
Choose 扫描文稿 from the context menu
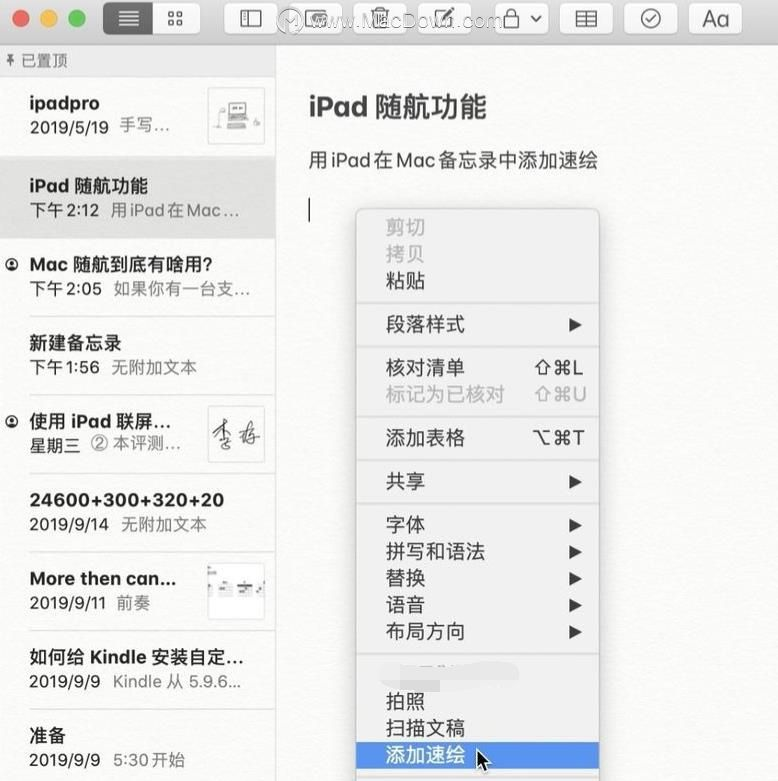[477, 729]
